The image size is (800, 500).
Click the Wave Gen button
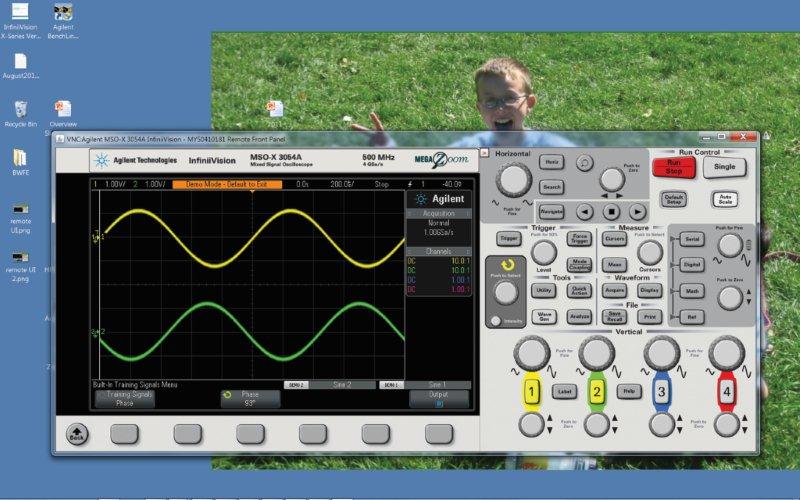[x=544, y=317]
